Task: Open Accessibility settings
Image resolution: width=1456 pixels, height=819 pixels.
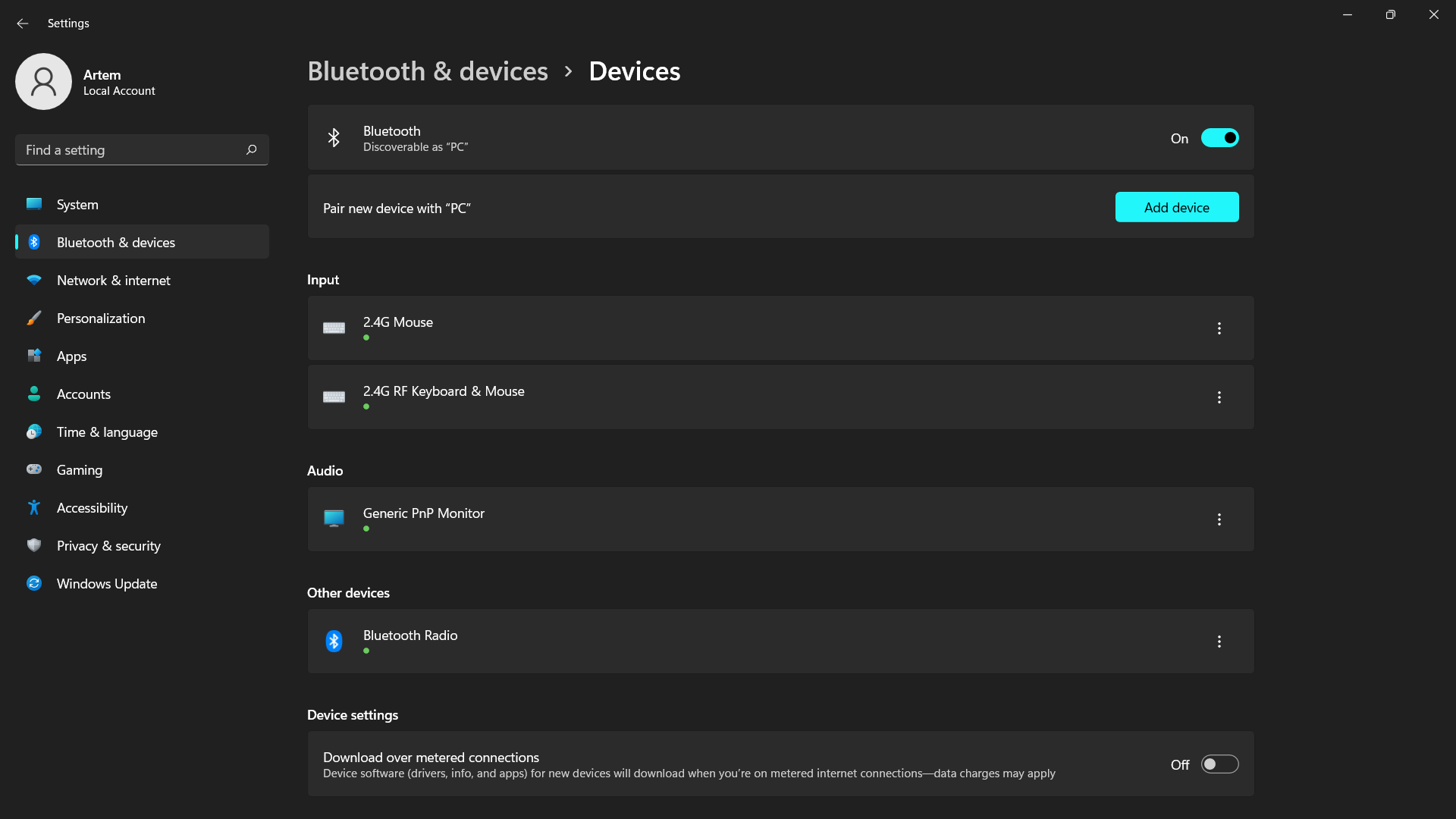Action: click(142, 507)
